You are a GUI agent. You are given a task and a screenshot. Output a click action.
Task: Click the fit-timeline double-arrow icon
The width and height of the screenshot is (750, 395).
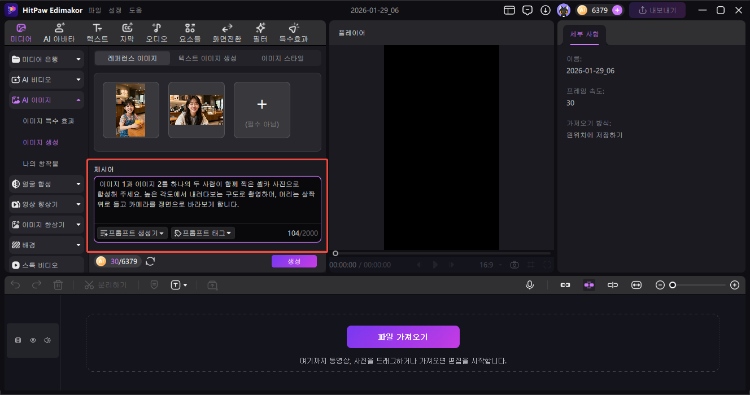[636, 285]
